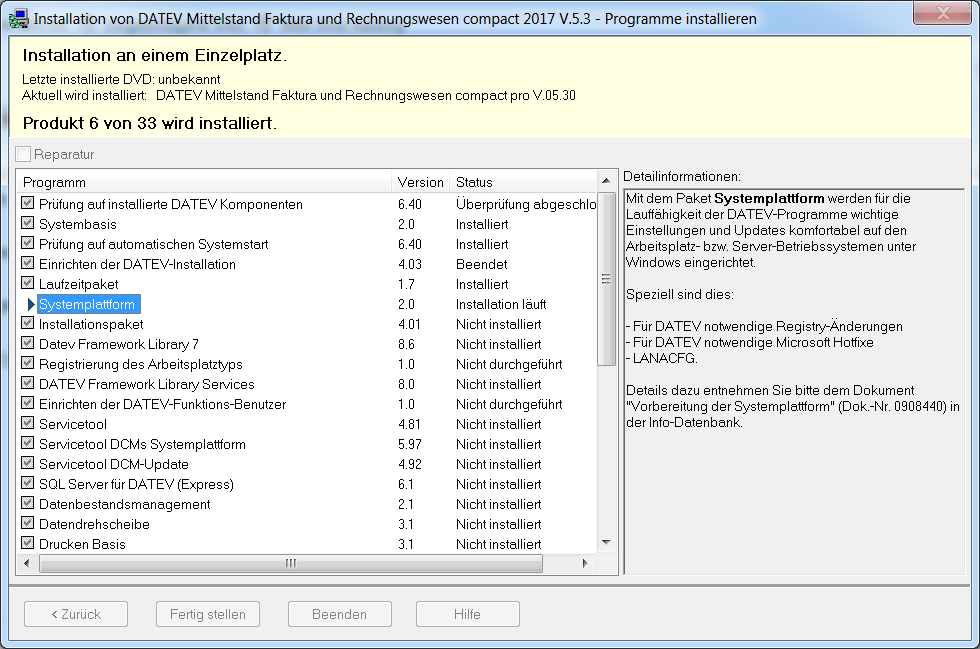
Task: Toggle the Laufzeitpaket checkbox
Action: [x=28, y=283]
